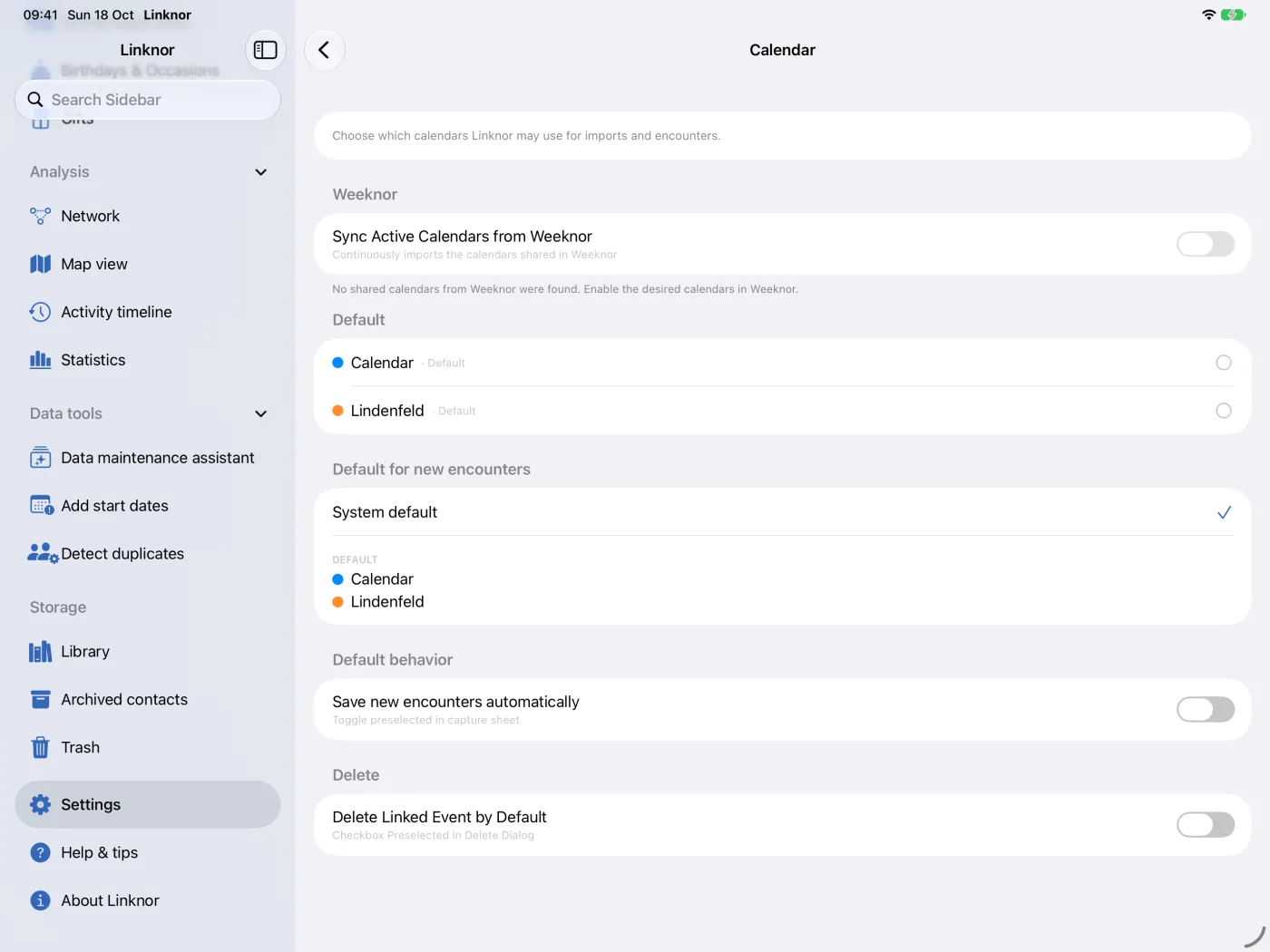Toggle Save new encounters automatically
The width and height of the screenshot is (1270, 952).
(x=1205, y=709)
